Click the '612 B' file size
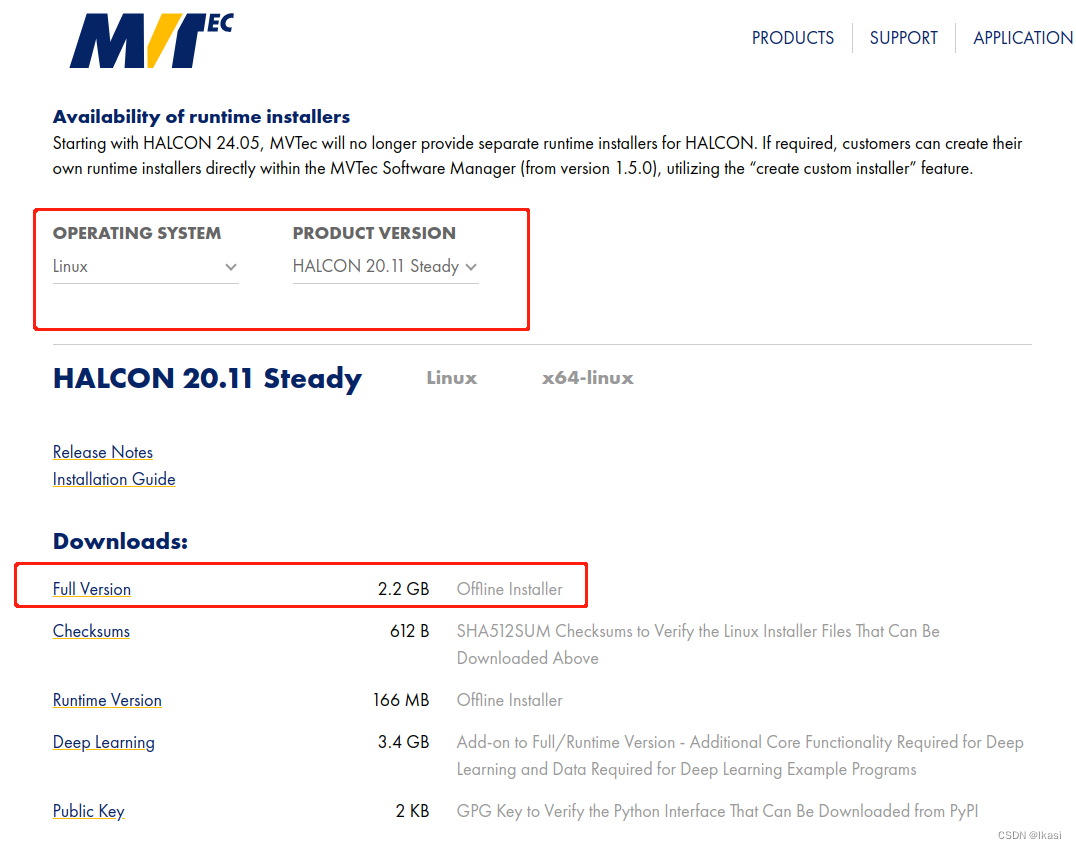1076x849 pixels. click(410, 631)
